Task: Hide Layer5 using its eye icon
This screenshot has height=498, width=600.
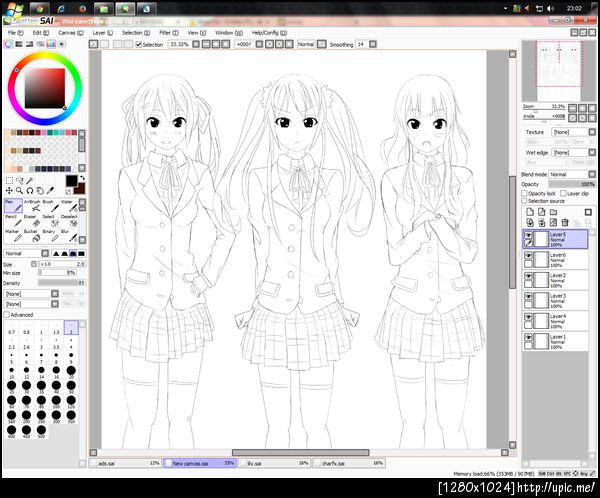Action: tap(528, 235)
